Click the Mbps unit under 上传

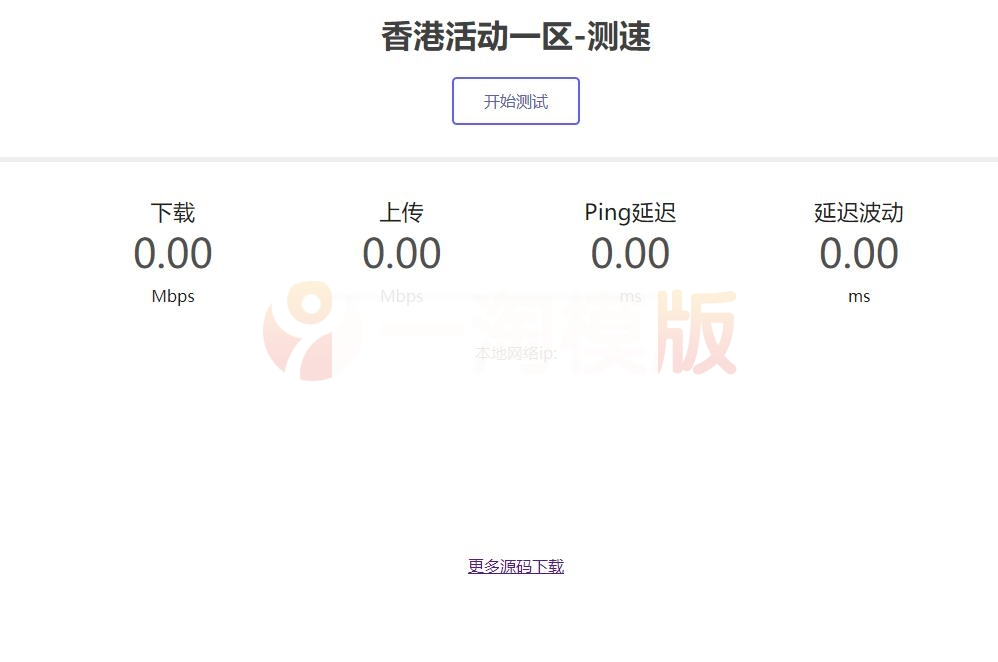[402, 296]
